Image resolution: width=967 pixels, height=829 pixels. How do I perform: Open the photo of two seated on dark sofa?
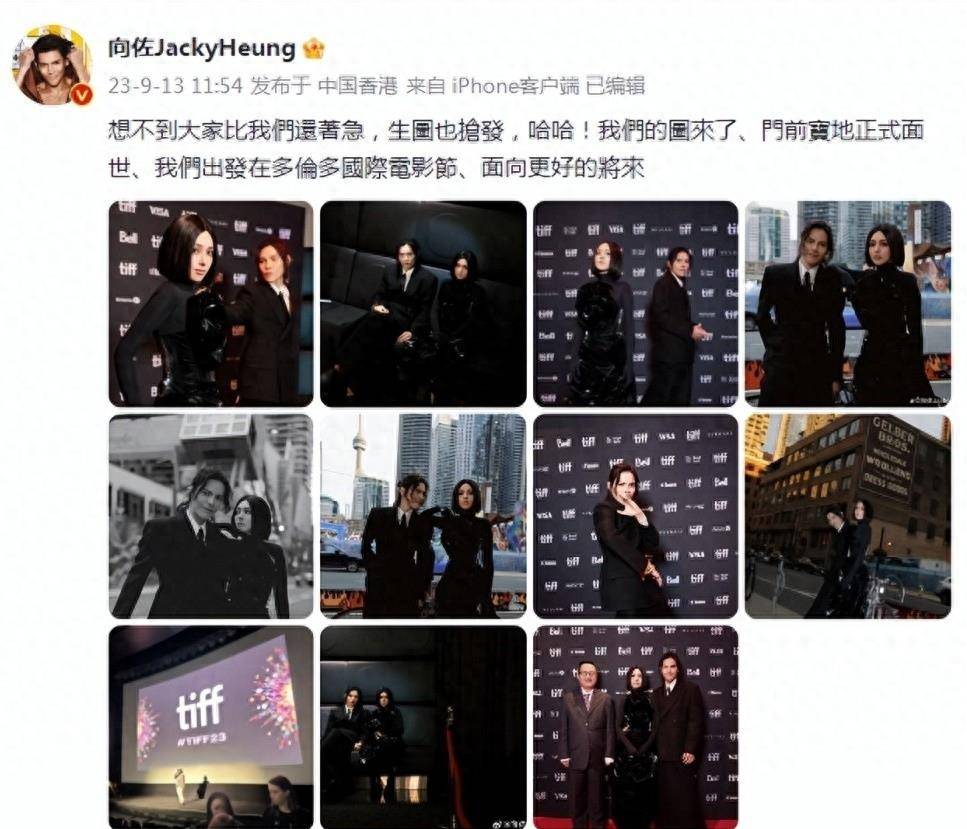pos(423,303)
